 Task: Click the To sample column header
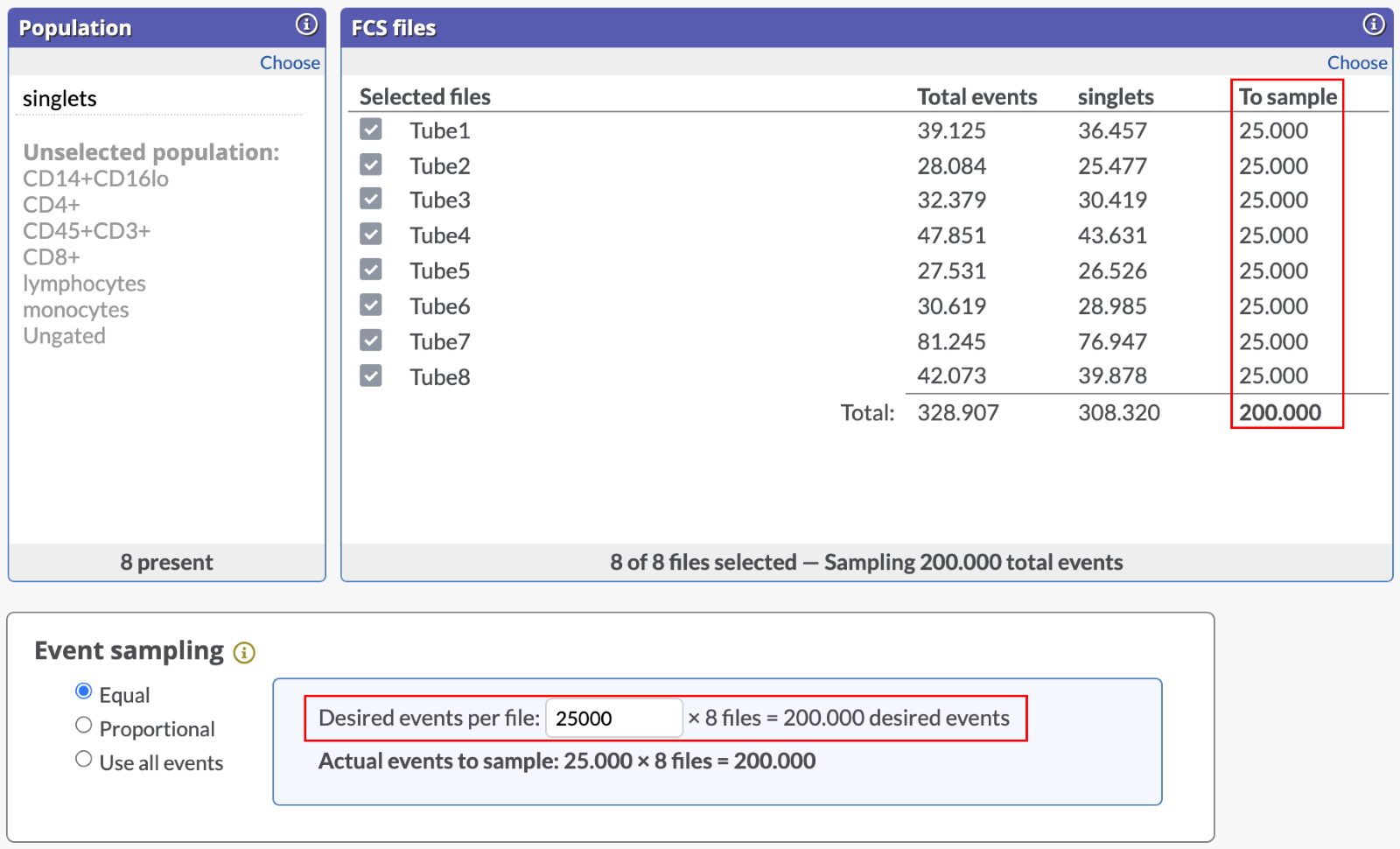coord(1287,97)
